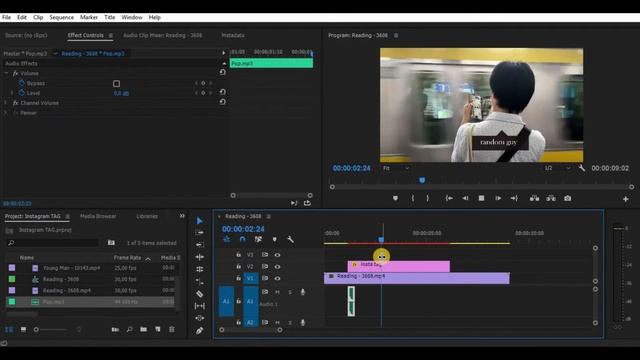Click New Item icon in Project panel
The image size is (640, 360).
tap(158, 329)
